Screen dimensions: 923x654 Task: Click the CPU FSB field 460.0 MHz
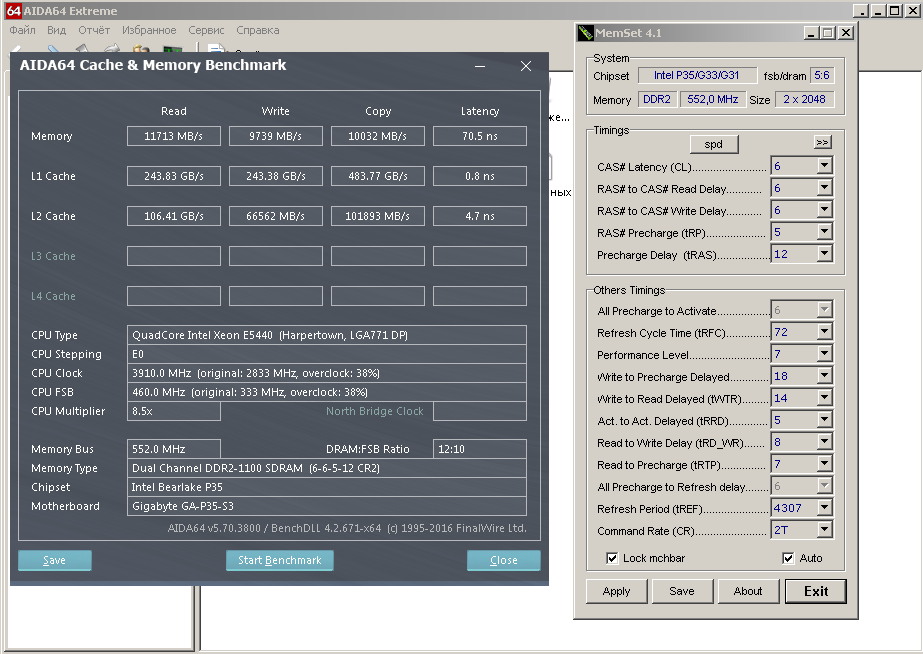(327, 392)
